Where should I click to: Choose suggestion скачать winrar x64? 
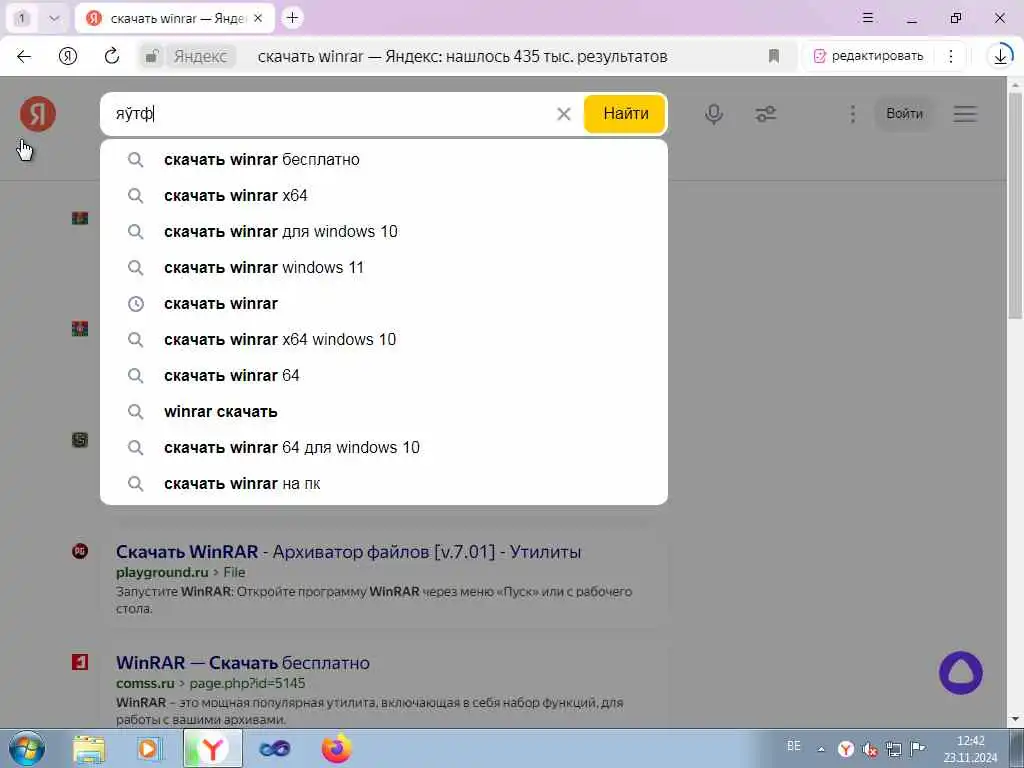point(384,195)
